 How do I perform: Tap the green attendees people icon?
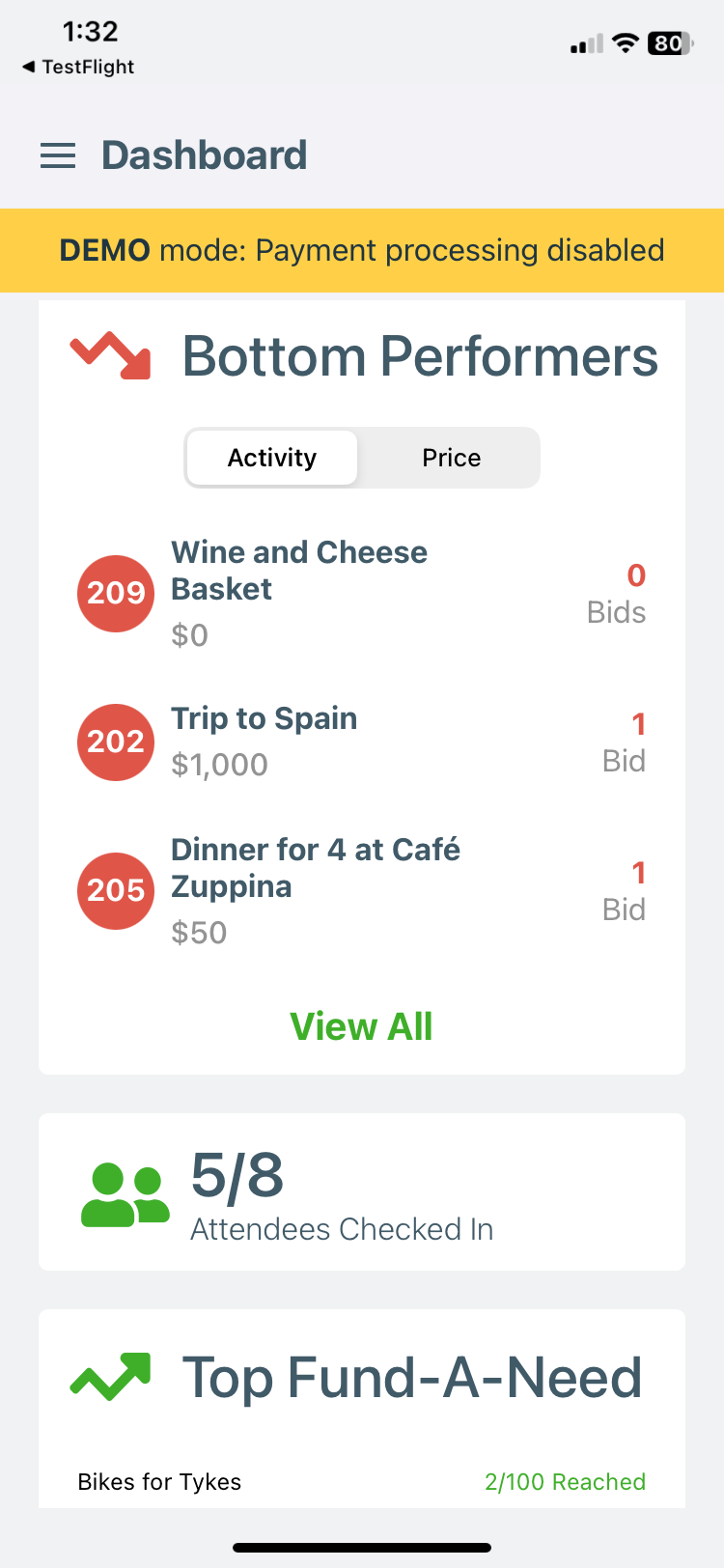coord(125,1194)
